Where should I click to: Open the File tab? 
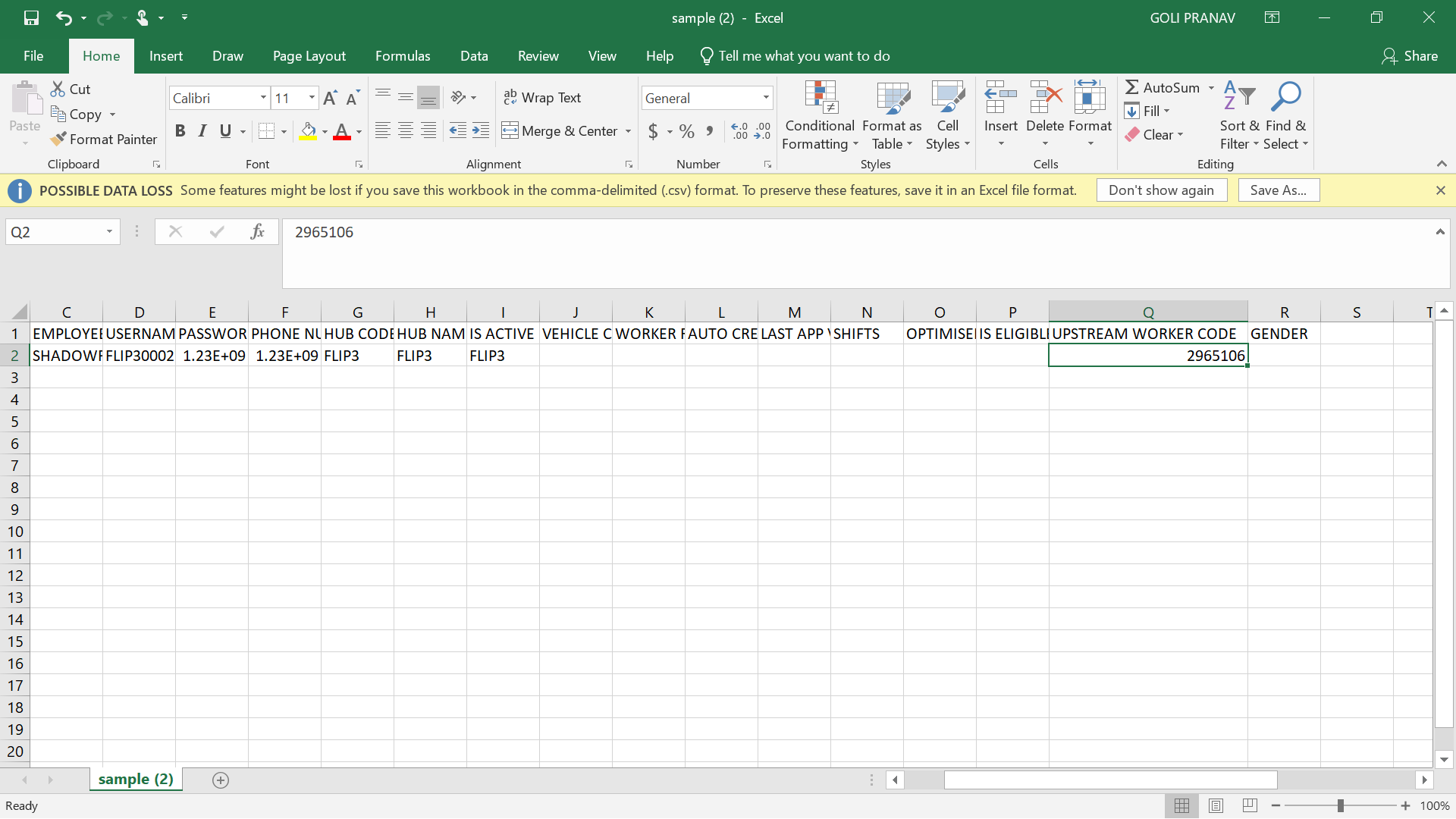(33, 56)
